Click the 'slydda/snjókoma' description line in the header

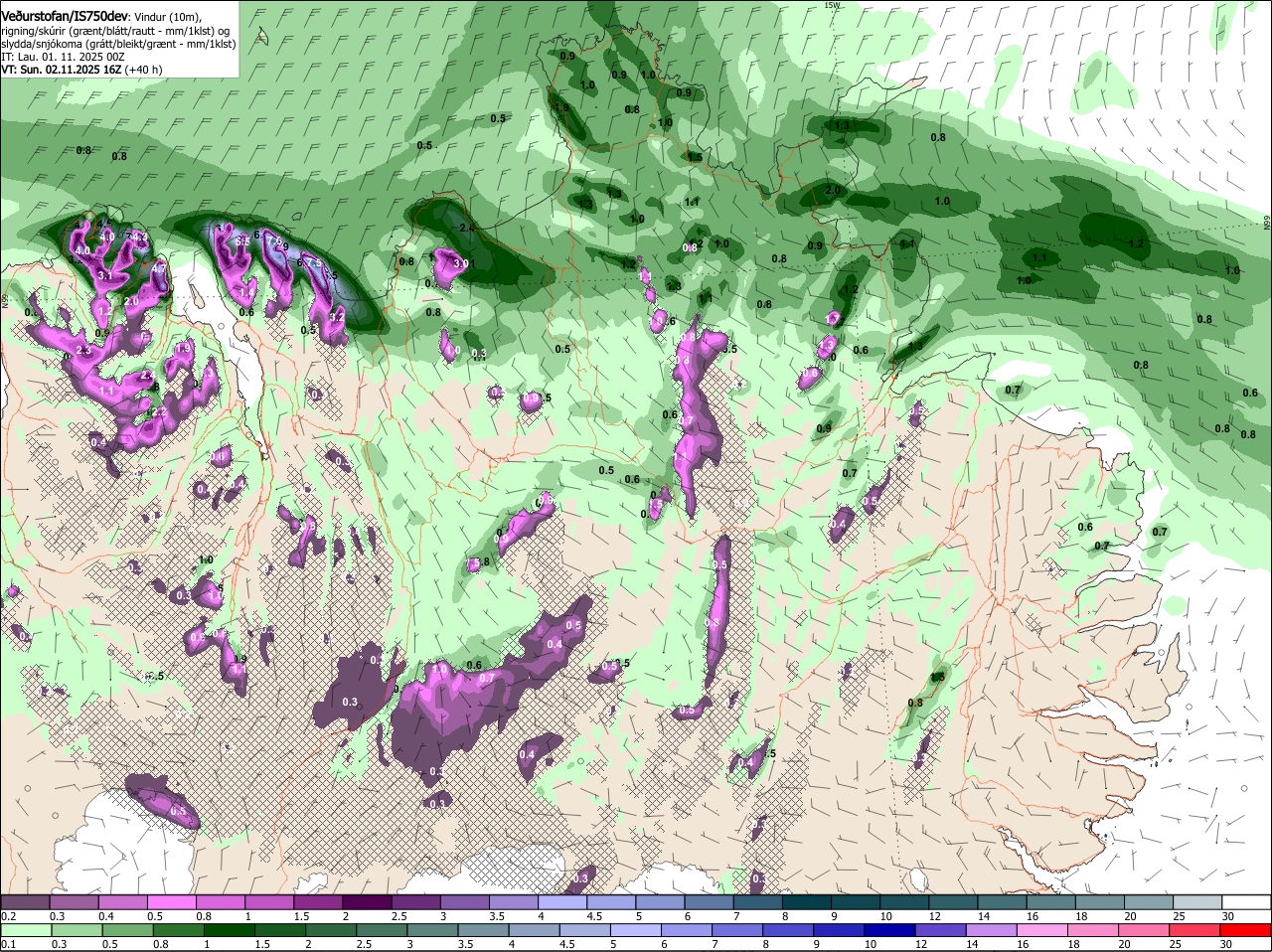tap(118, 44)
